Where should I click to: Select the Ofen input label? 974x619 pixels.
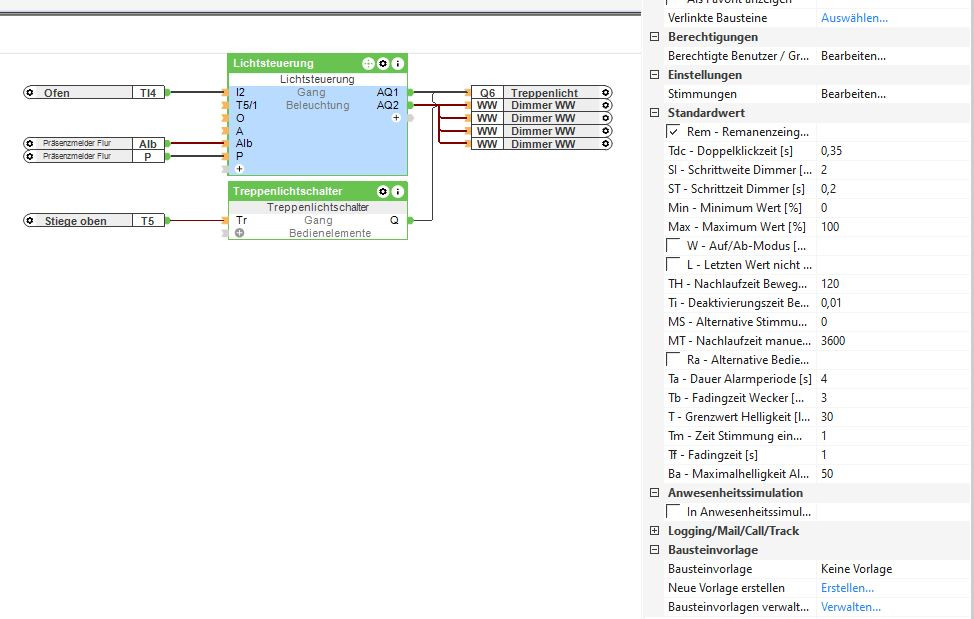[x=57, y=93]
